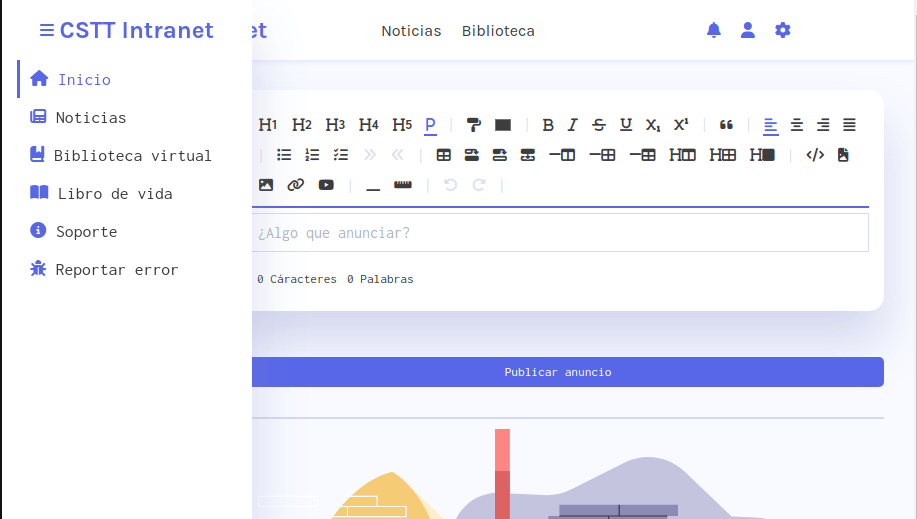
Task: Insert an image into the announcement
Action: coord(266,185)
